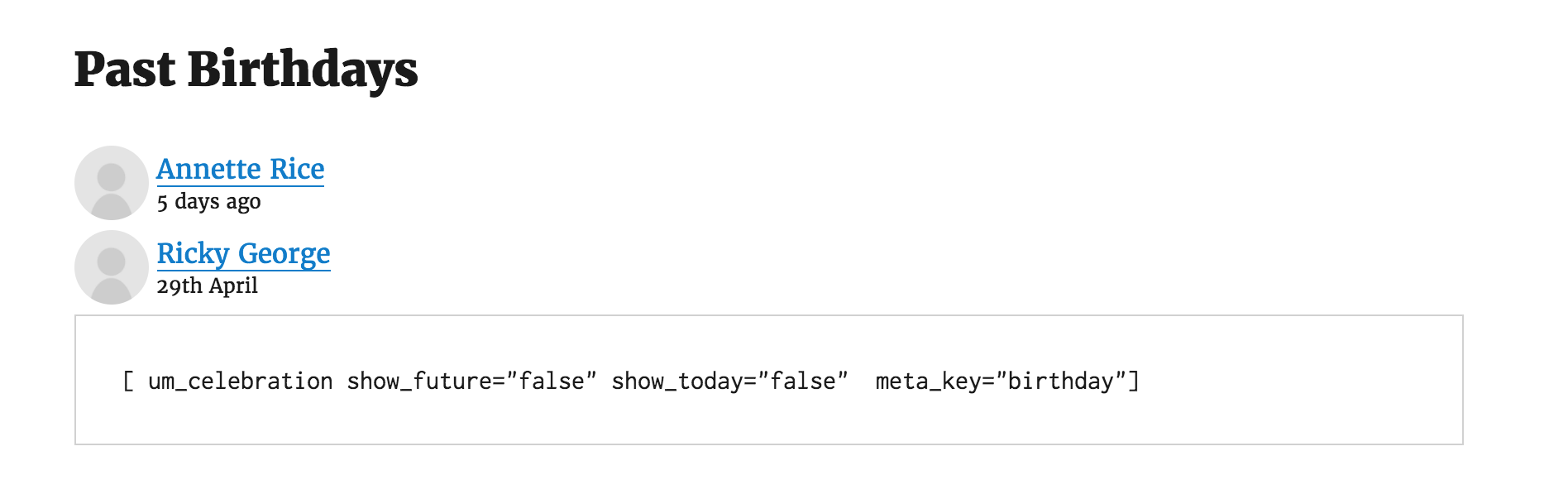This screenshot has height=480, width=1568.
Task: Open the Ricky George profile link
Action: click(x=243, y=254)
